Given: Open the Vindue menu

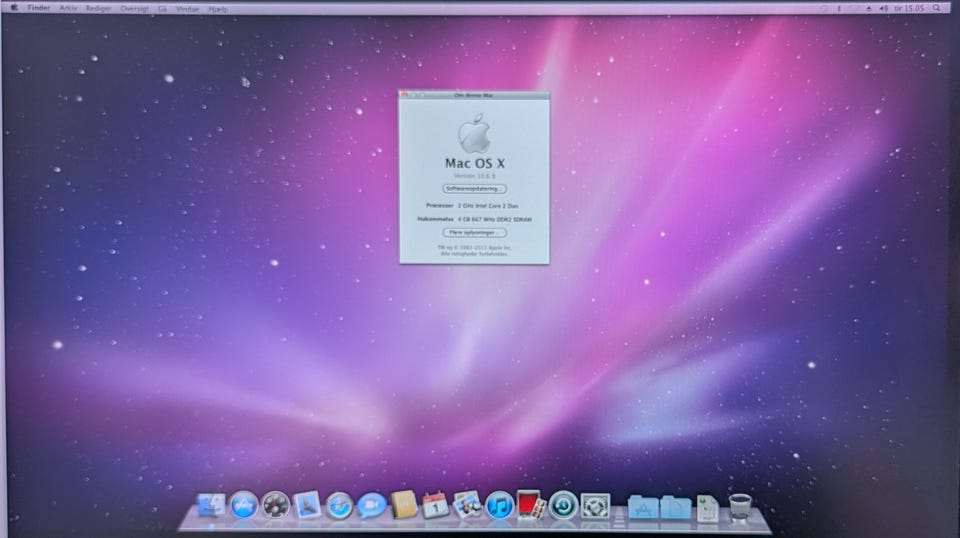Looking at the screenshot, I should (187, 9).
